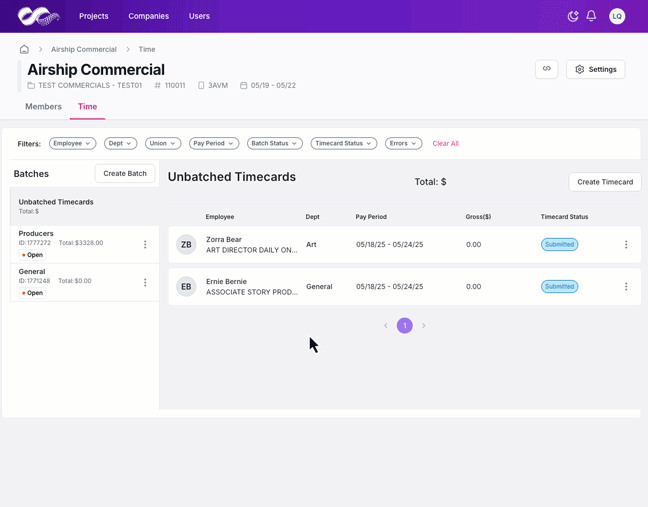648x507 pixels.
Task: Open General batch three-dot menu
Action: click(145, 283)
